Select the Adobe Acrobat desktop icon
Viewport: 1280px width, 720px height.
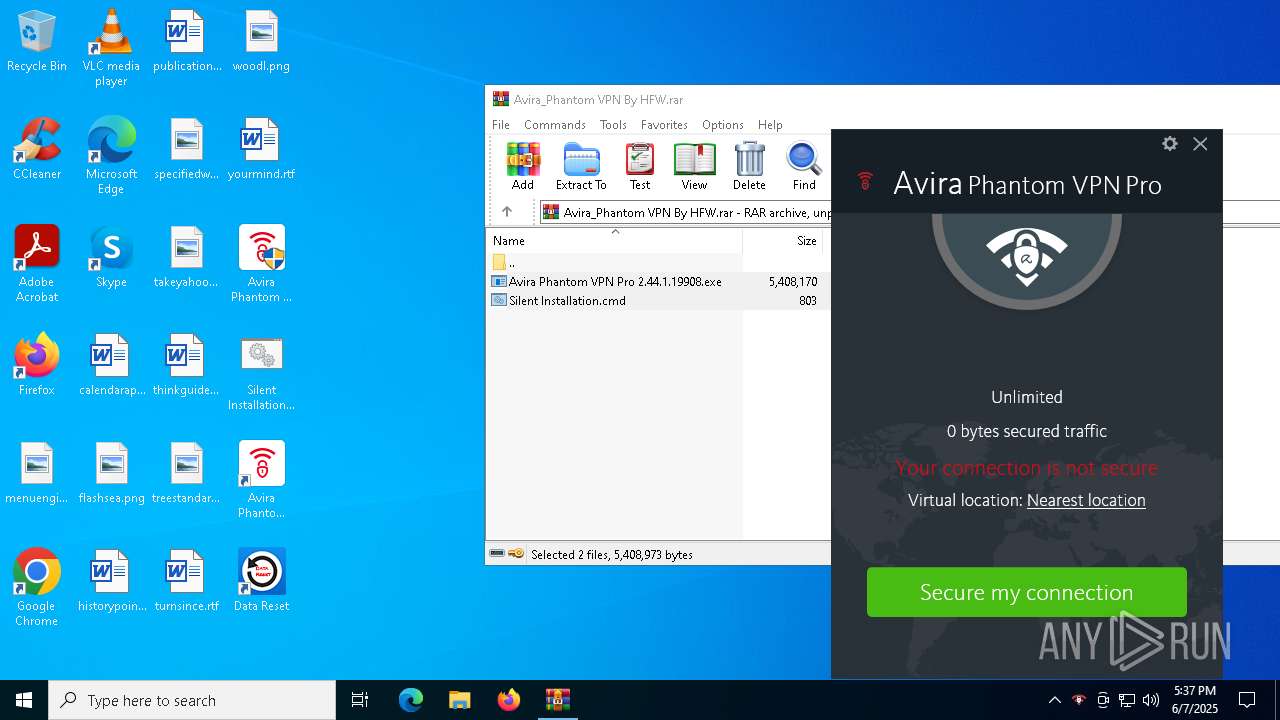coord(37,264)
